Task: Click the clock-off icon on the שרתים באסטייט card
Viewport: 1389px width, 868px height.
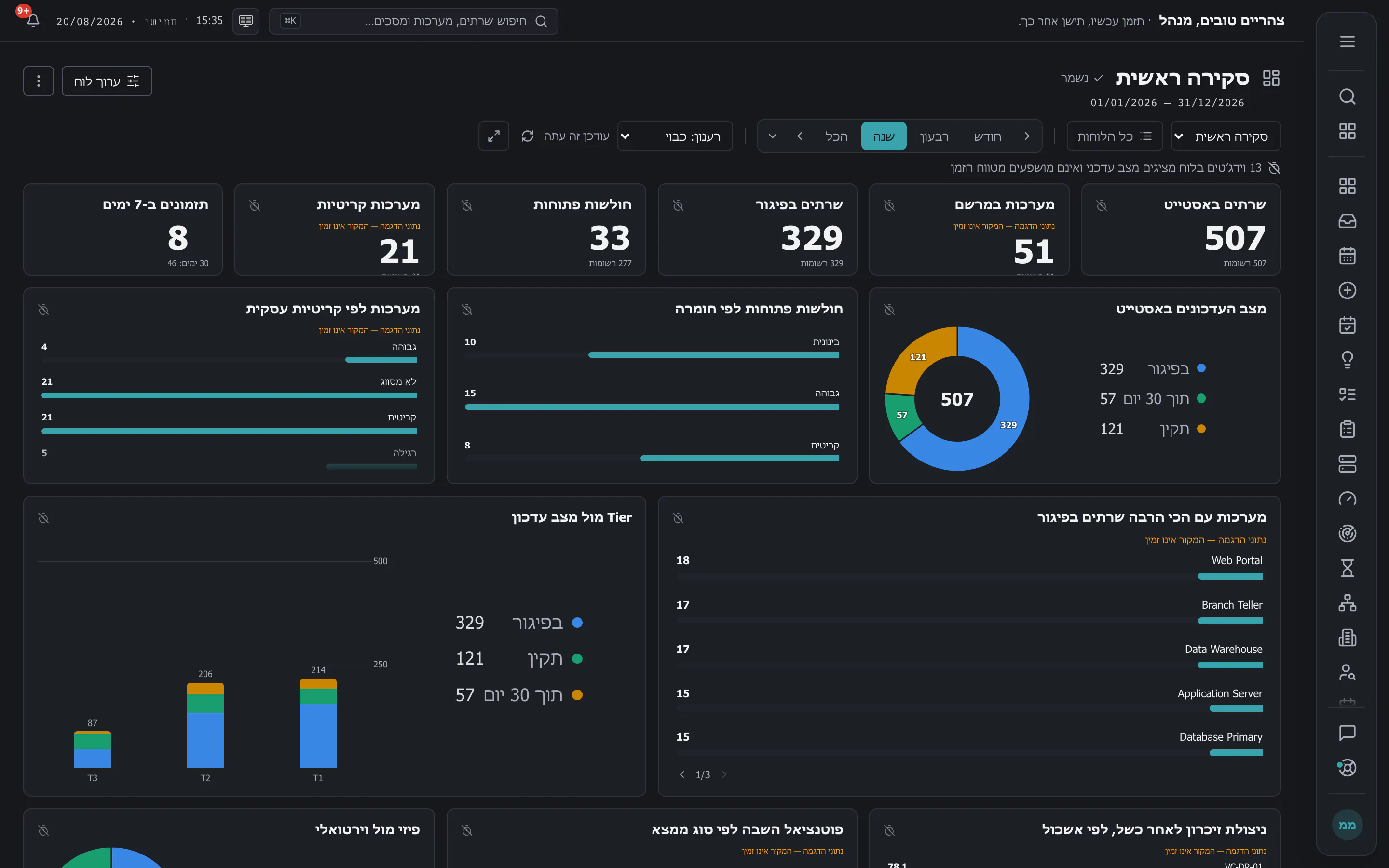Action: coord(1102,205)
